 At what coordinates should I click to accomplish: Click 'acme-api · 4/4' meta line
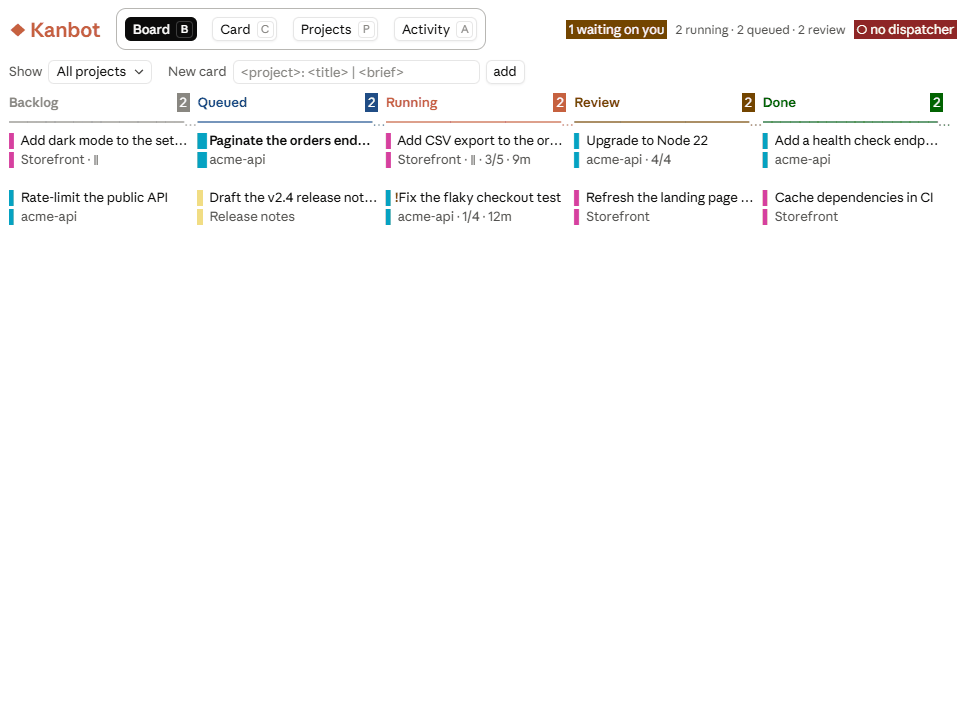(x=629, y=160)
